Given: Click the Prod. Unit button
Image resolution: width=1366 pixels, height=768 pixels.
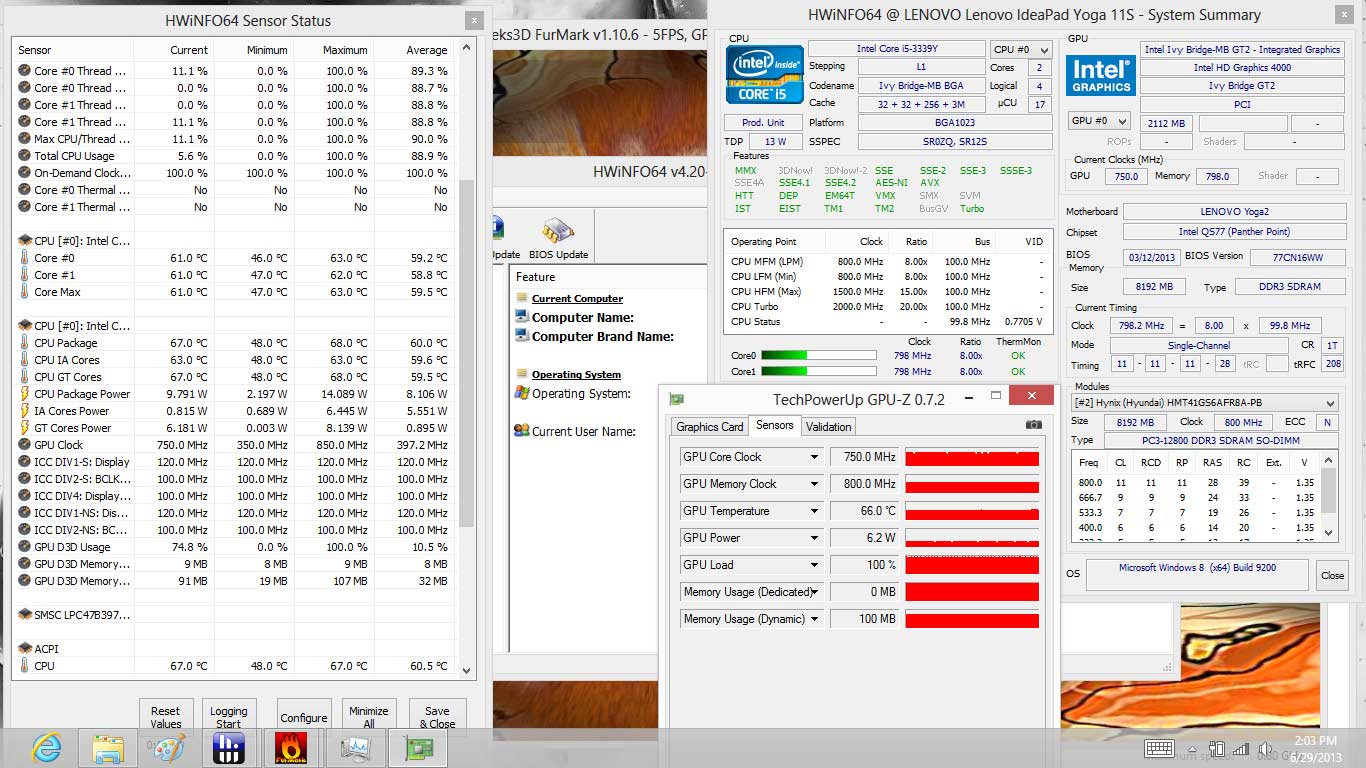Looking at the screenshot, I should pos(763,122).
